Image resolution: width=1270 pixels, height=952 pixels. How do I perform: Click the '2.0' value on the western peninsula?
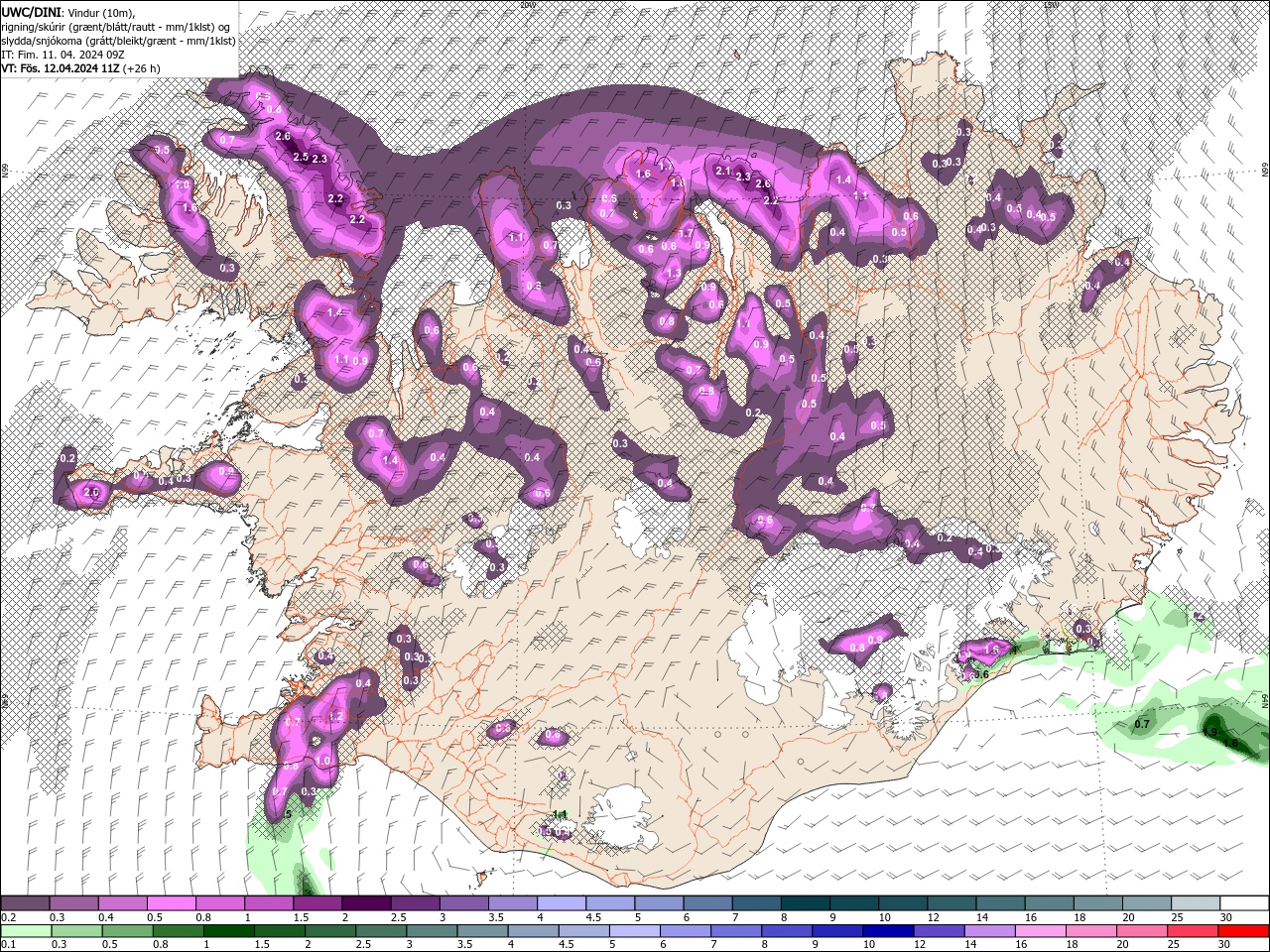click(92, 492)
